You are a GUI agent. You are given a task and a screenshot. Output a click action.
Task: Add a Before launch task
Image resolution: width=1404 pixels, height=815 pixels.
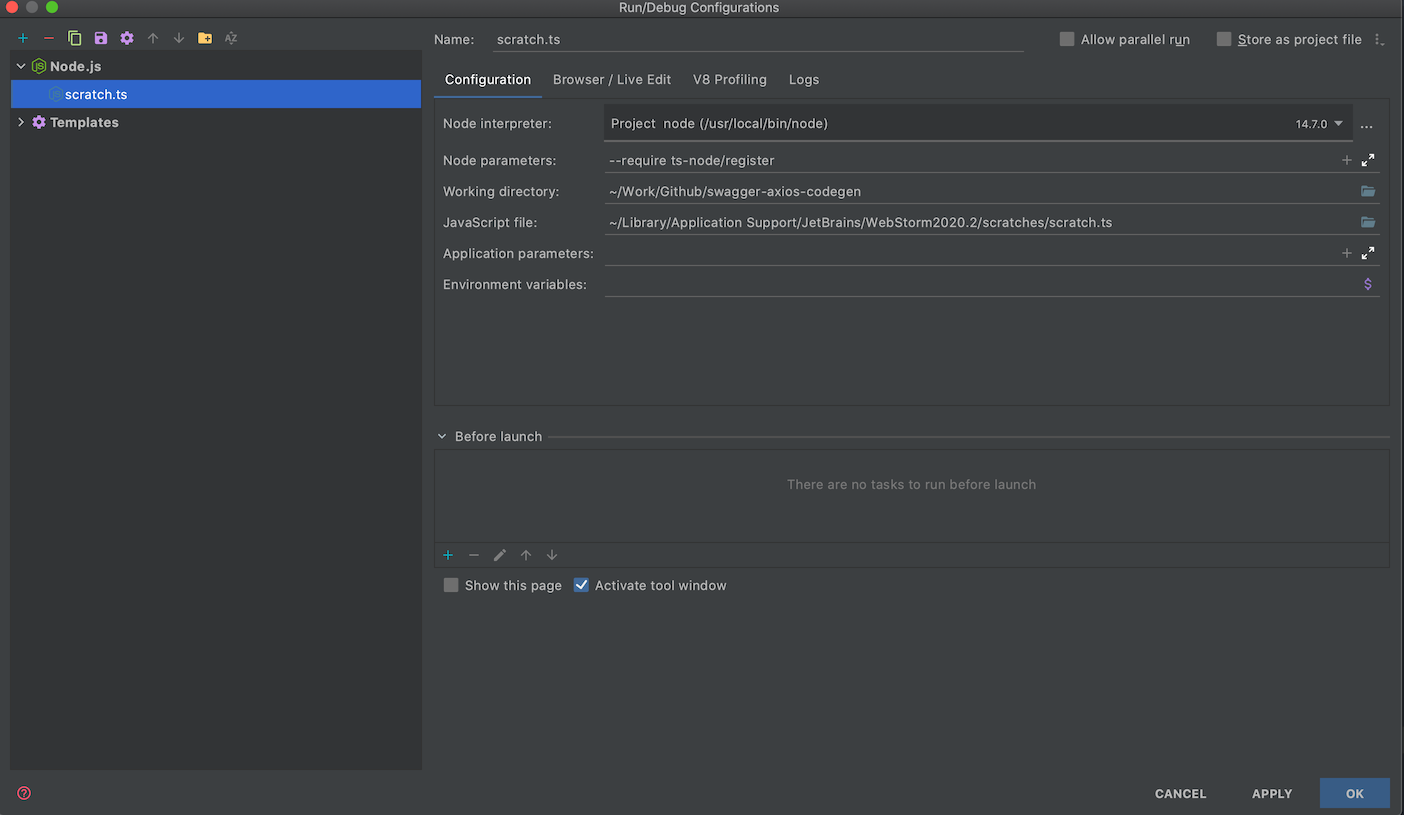pos(448,555)
